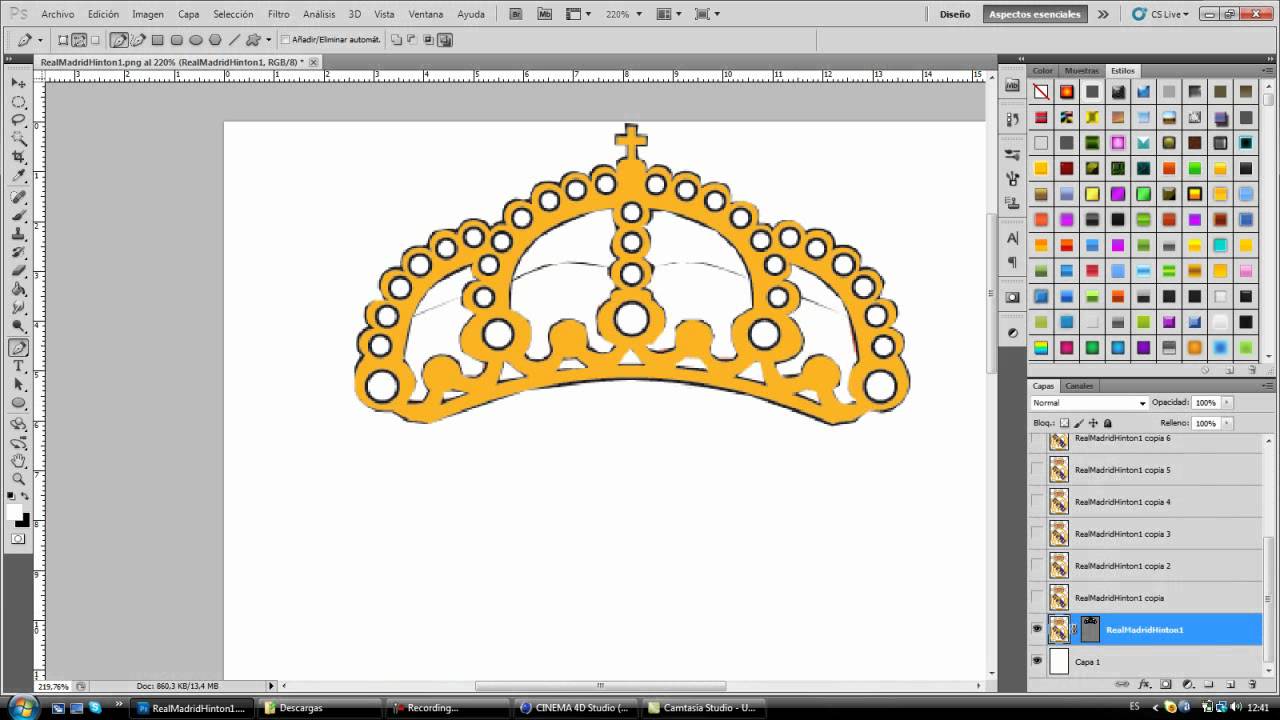Select the Zoom tool in toolbox
The image size is (1280, 720).
[18, 480]
